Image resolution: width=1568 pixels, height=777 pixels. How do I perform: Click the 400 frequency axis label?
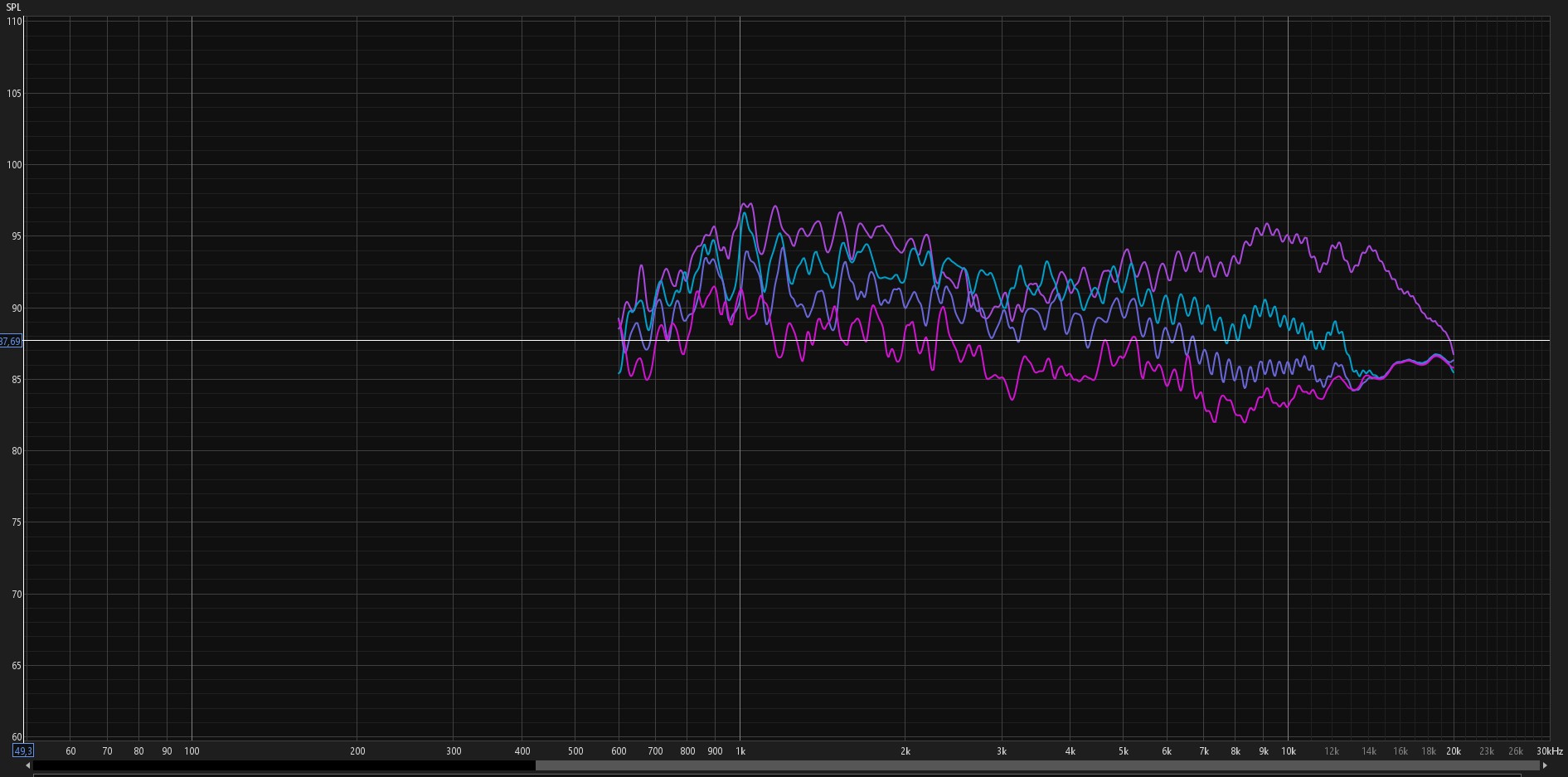(x=522, y=751)
